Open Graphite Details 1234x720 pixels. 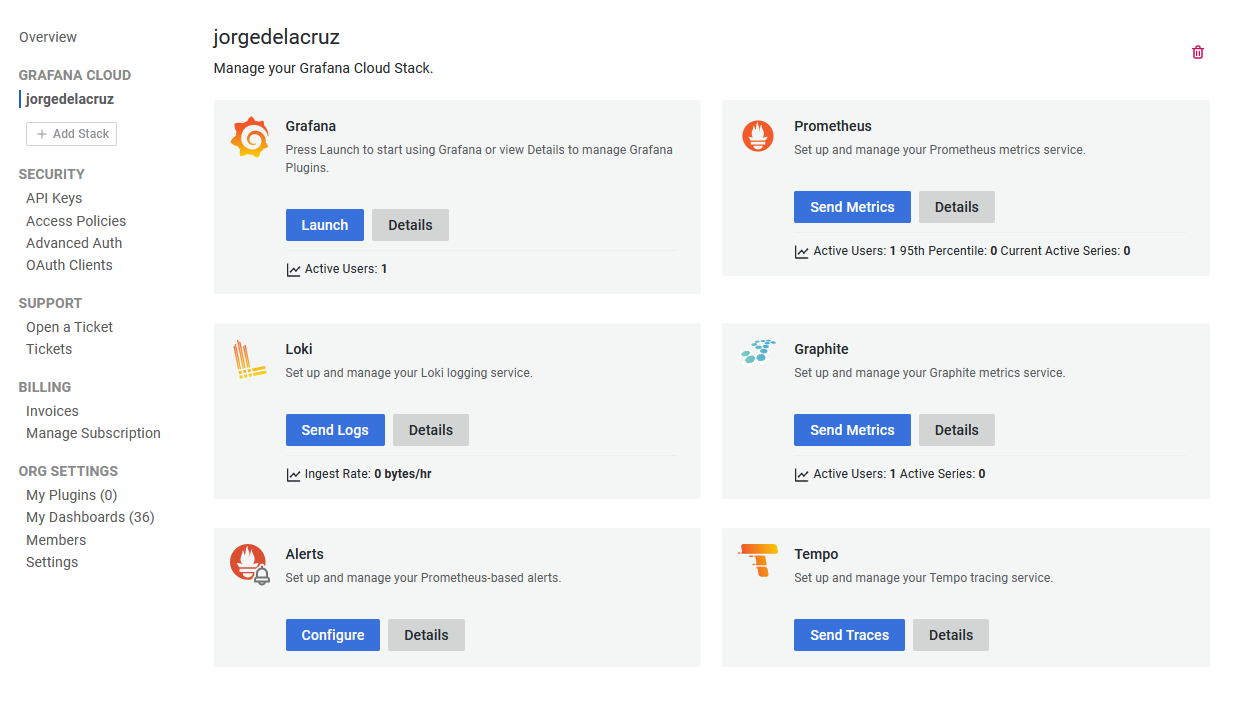click(x=957, y=430)
